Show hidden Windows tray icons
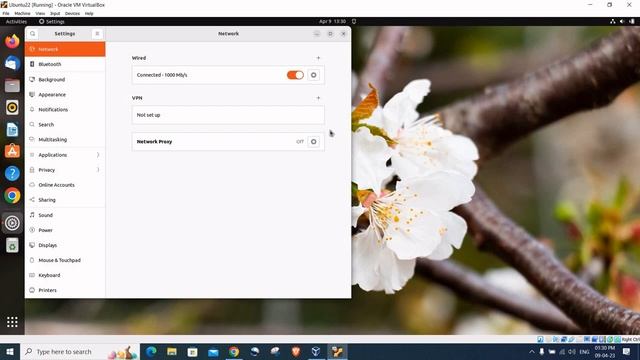640x360 pixels. (531, 351)
